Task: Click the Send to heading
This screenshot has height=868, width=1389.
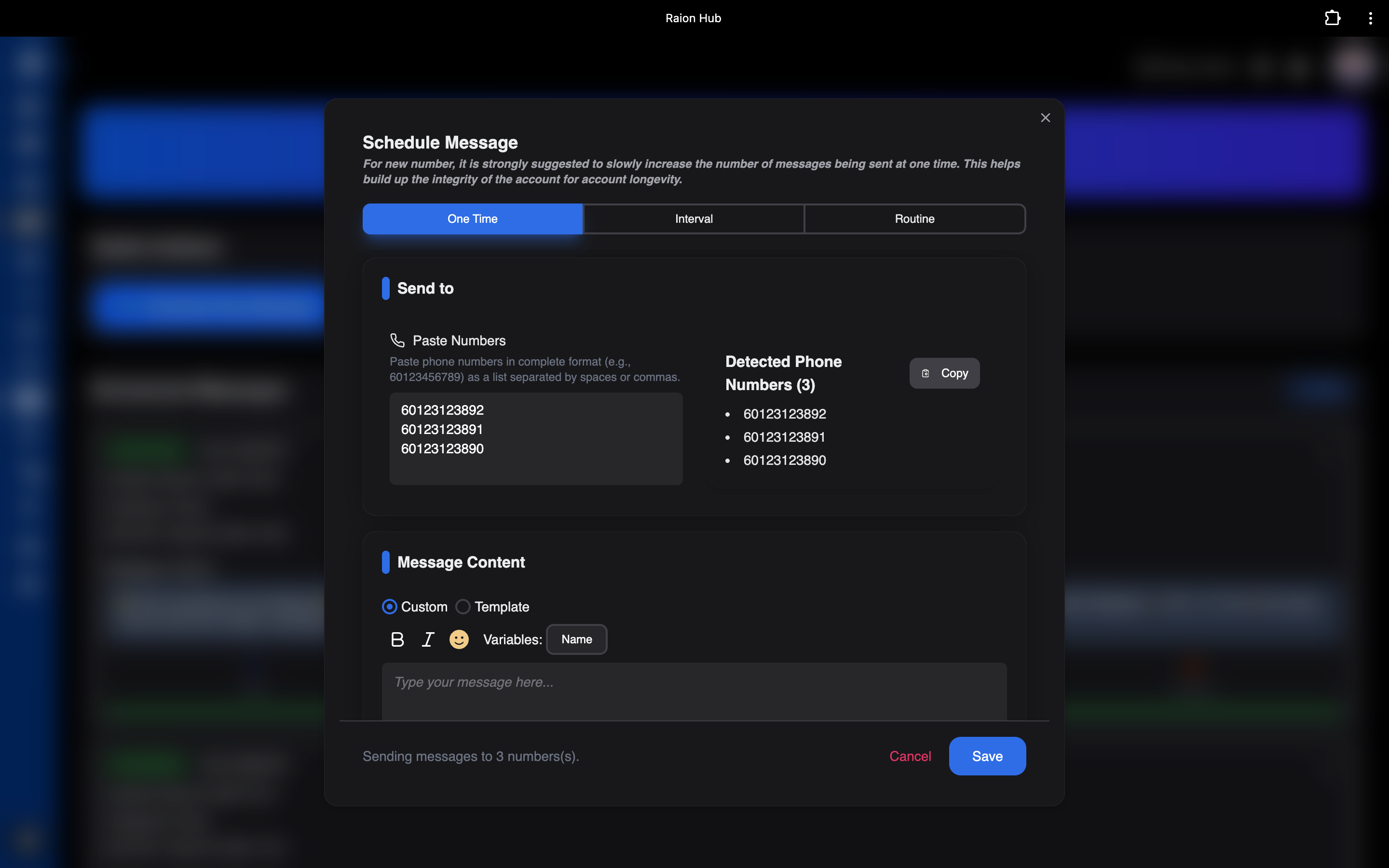Action: click(x=425, y=288)
